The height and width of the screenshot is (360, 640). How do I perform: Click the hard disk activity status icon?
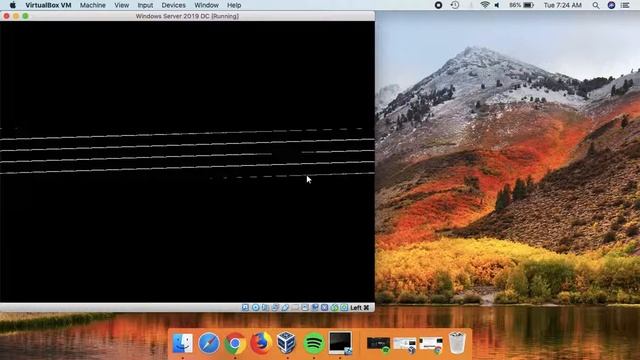tap(245, 307)
